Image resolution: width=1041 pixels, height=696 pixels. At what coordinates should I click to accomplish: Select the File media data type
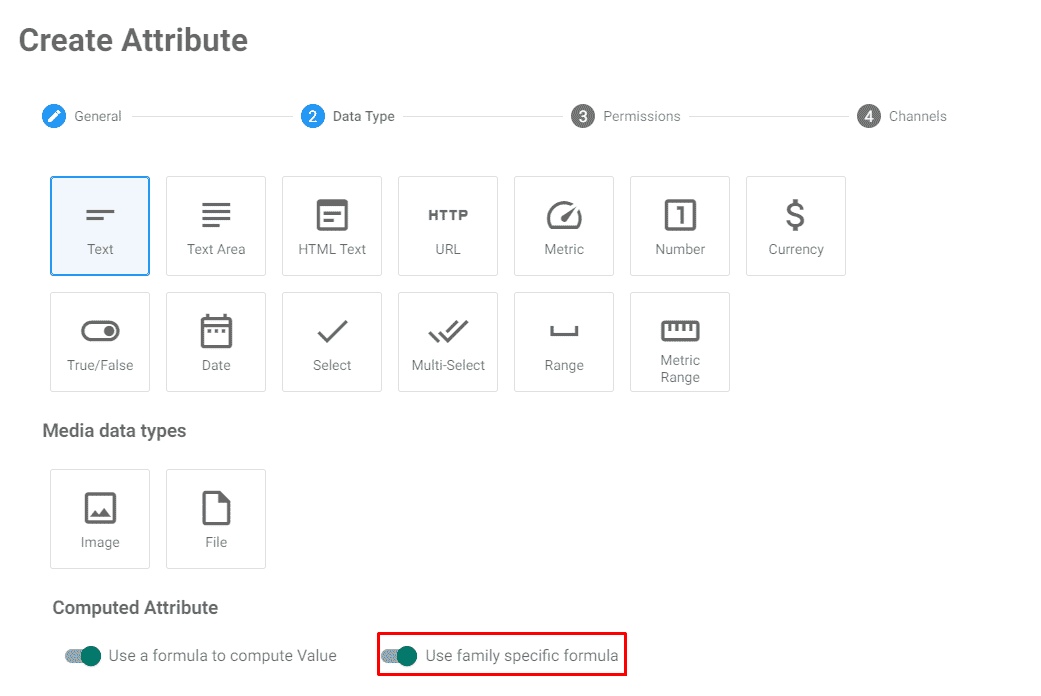click(x=216, y=519)
